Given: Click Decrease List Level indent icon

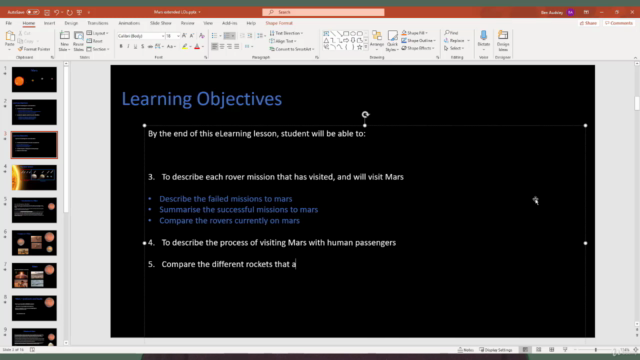Looking at the screenshot, I should pyautogui.click(x=242, y=36).
